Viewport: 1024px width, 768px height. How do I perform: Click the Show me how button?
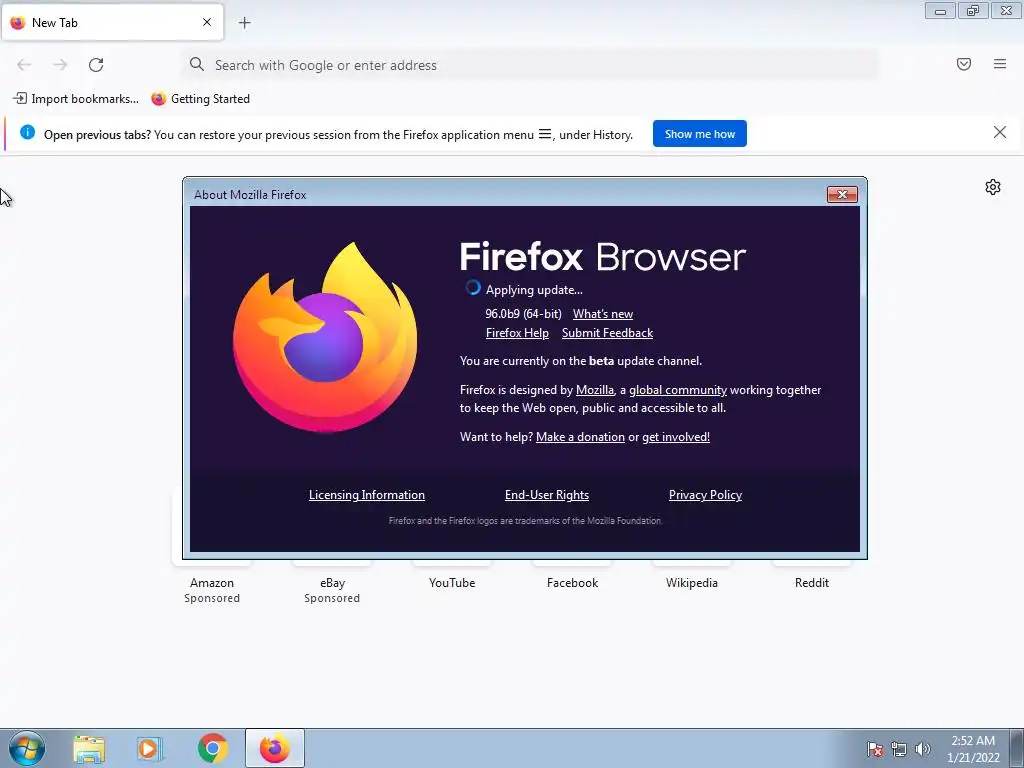(699, 134)
